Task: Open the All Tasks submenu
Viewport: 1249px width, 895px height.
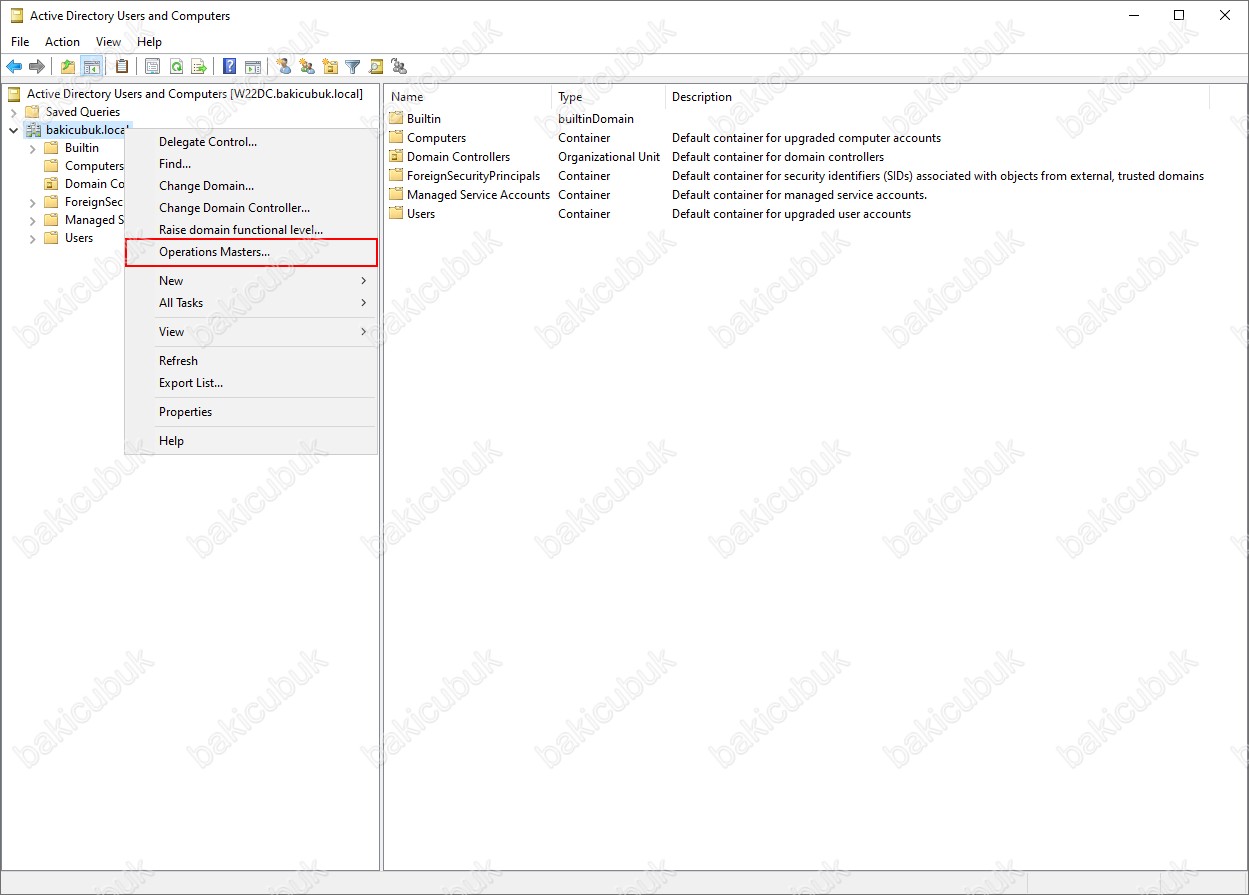Action: click(251, 303)
